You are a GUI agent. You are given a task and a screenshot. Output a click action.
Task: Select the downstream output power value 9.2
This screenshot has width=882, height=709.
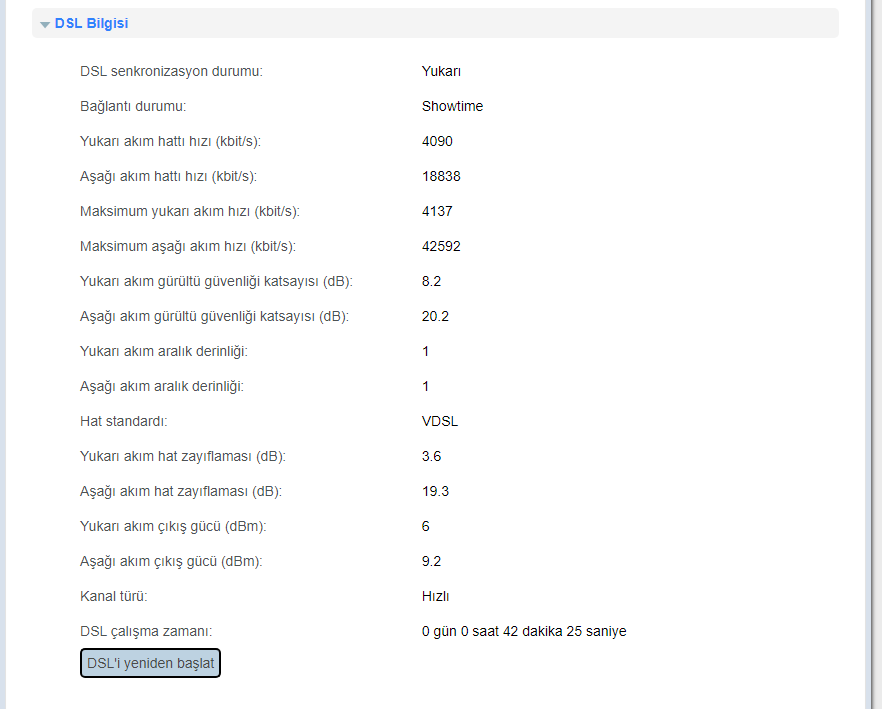coord(431,562)
